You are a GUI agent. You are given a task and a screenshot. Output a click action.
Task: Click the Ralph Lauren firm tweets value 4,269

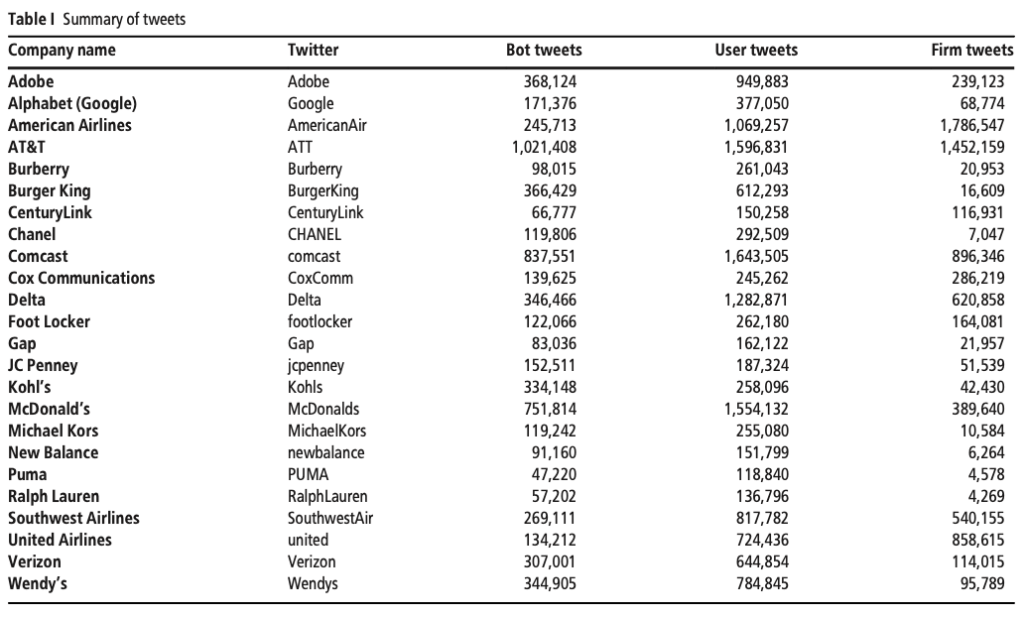pyautogui.click(x=985, y=496)
